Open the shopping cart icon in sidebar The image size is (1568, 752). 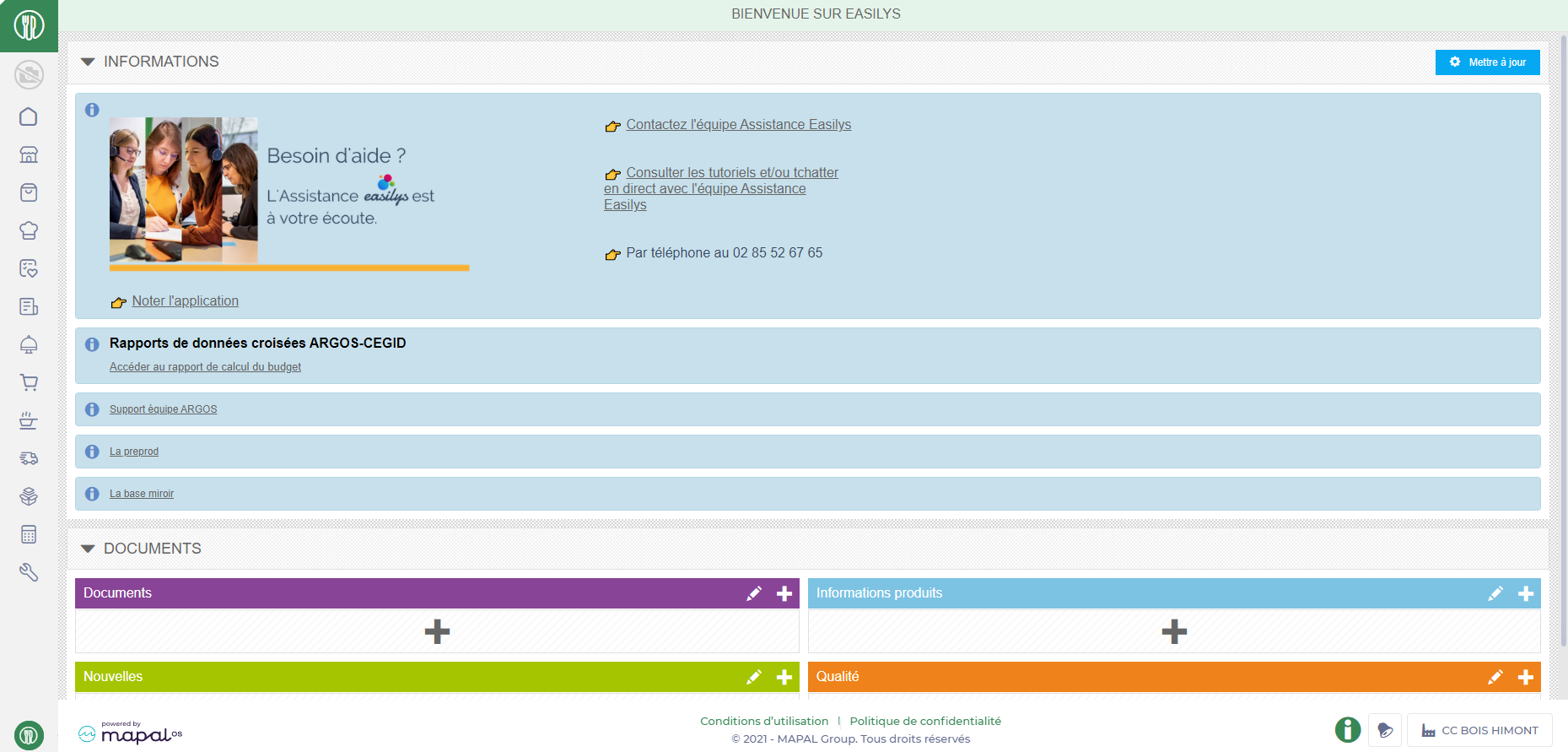tap(29, 382)
